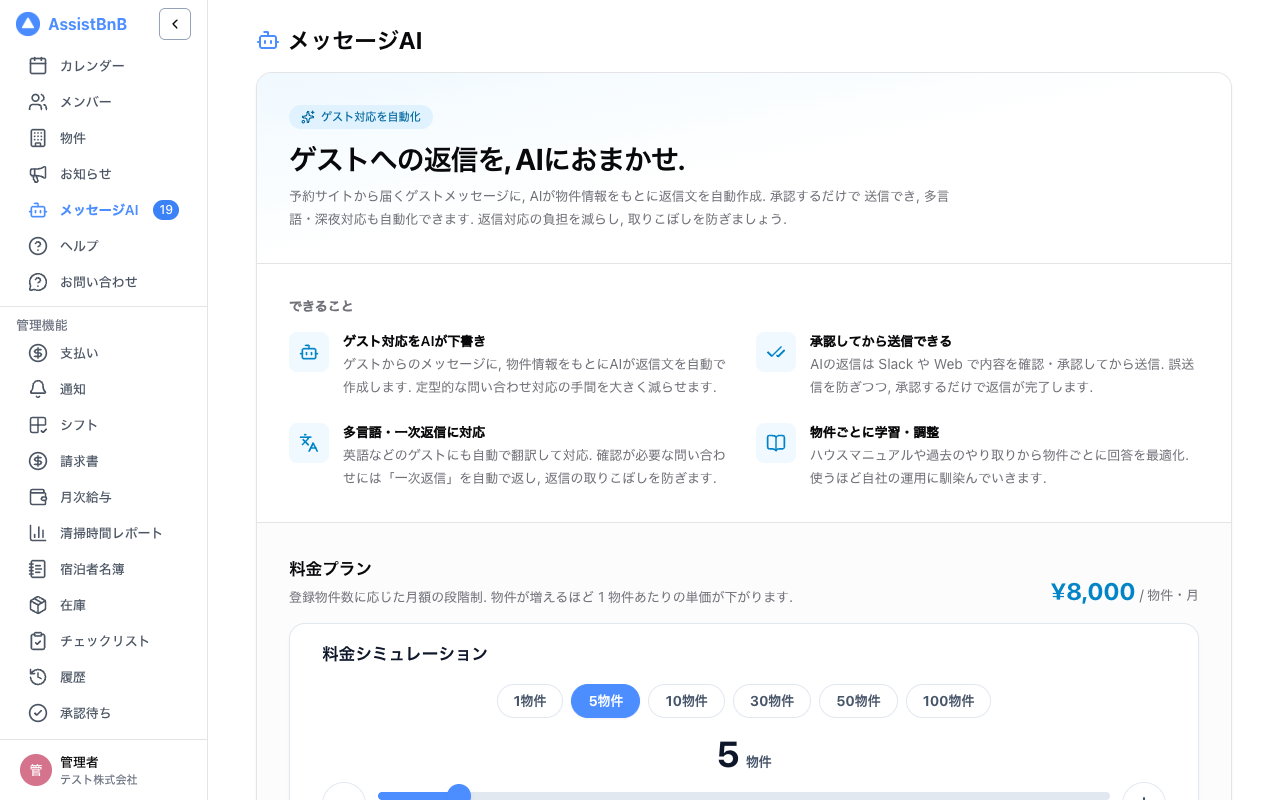
Task: Click the できること section label
Action: (x=321, y=306)
